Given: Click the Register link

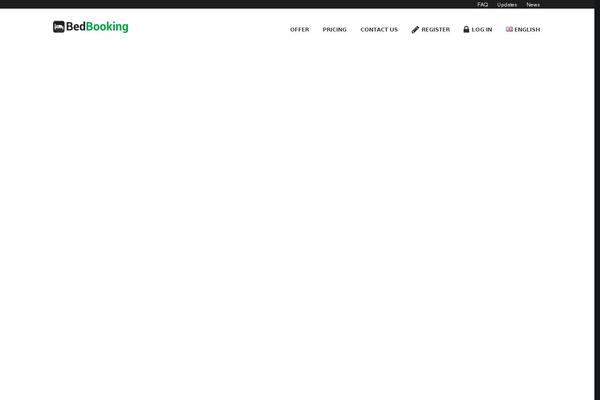Looking at the screenshot, I should coord(430,29).
